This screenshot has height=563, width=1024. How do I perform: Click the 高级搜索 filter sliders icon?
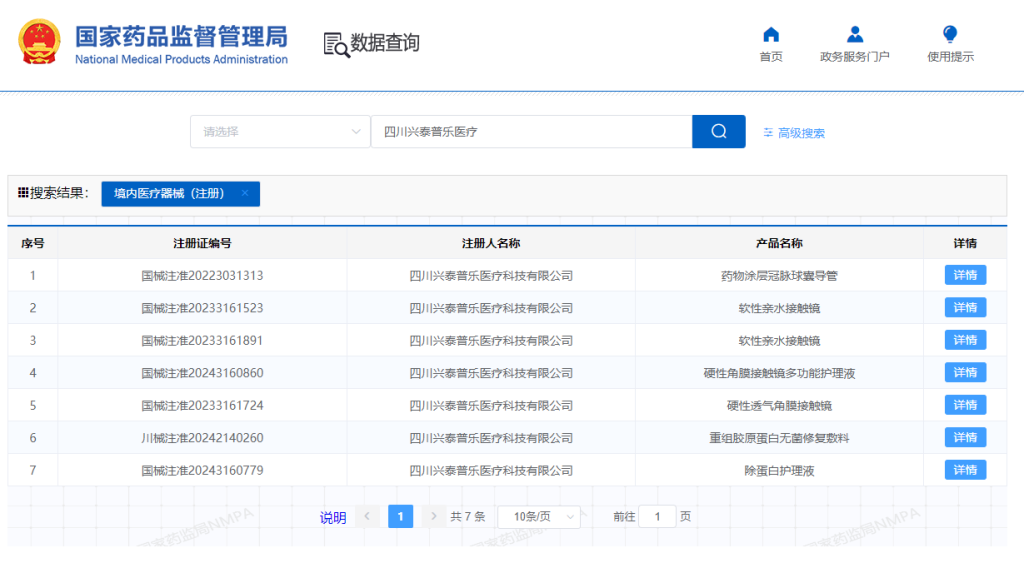768,133
